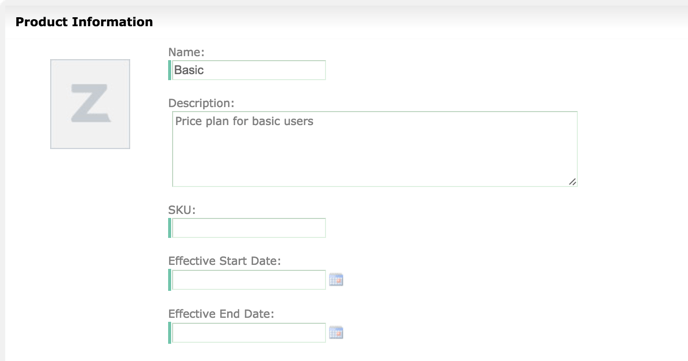Focus the Effective Start Date text box
Viewport: 688px width, 361px height.
[x=249, y=280]
